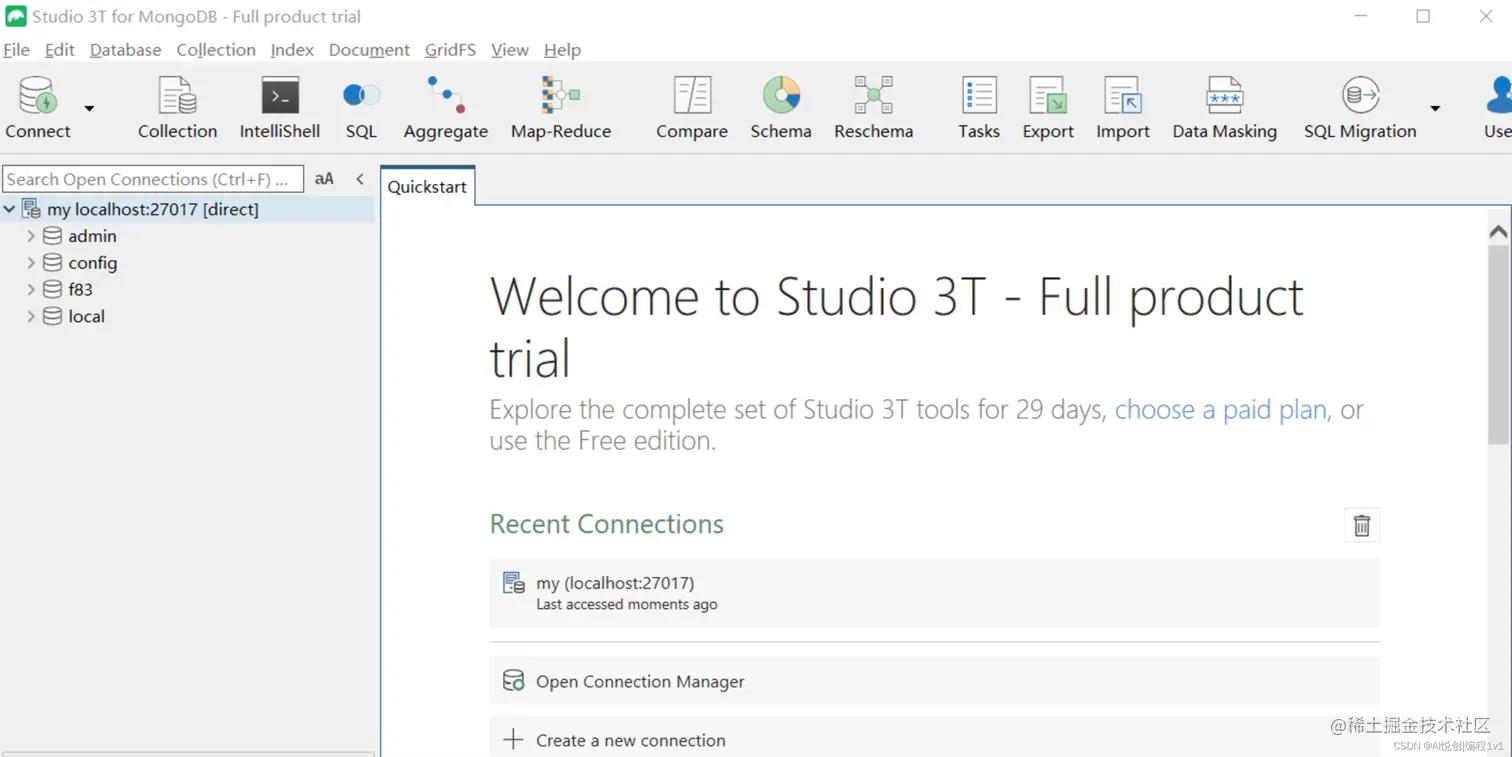Open the Help menu
The height and width of the screenshot is (757, 1512).
(562, 49)
